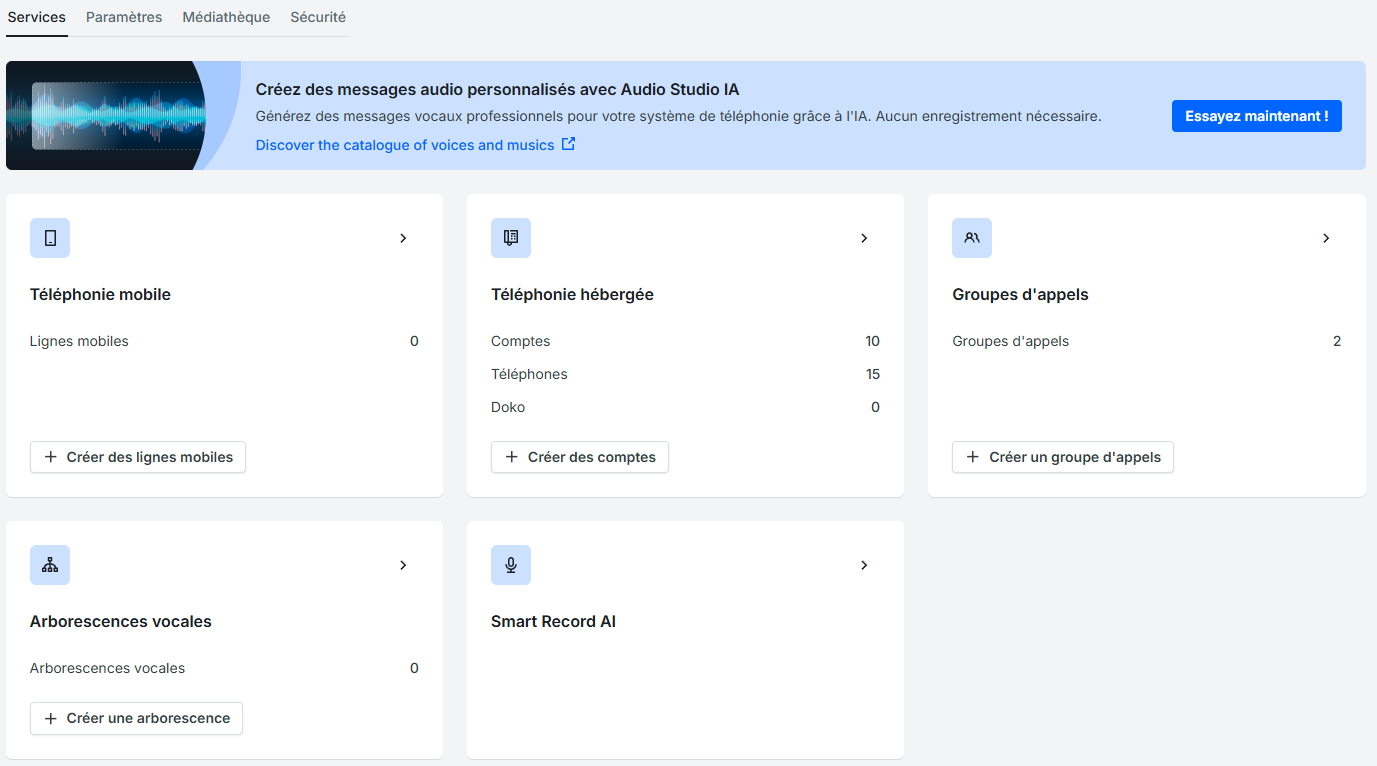The height and width of the screenshot is (766, 1377).
Task: Select the Services tab
Action: (37, 17)
